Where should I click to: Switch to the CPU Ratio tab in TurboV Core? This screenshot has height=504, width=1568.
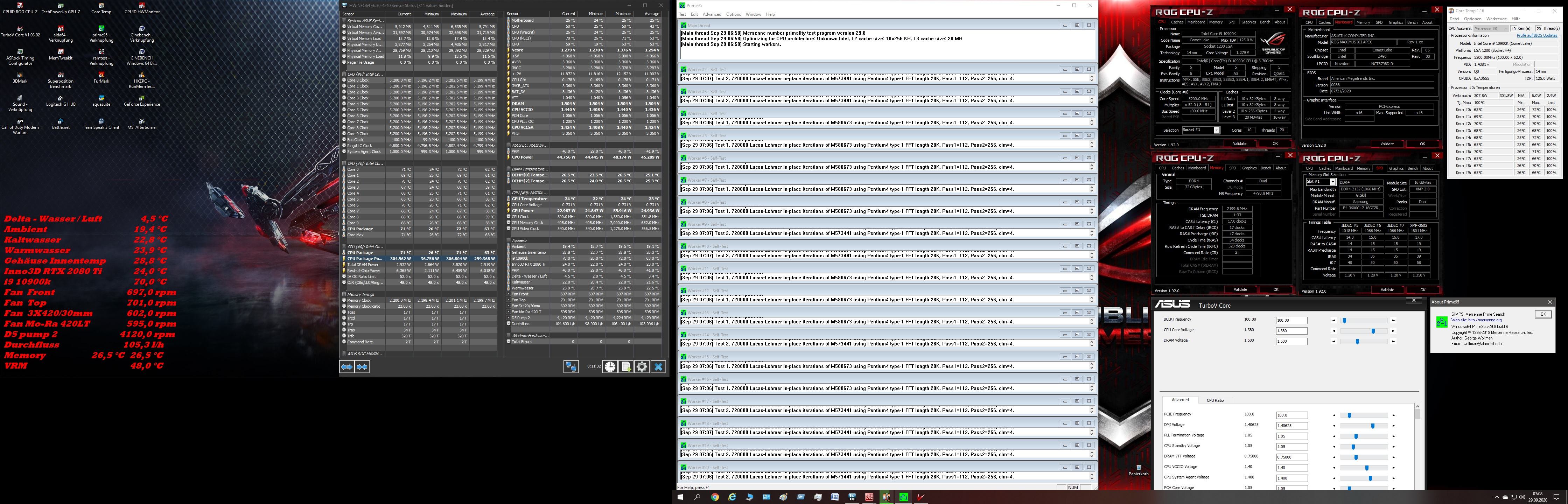click(x=1215, y=400)
